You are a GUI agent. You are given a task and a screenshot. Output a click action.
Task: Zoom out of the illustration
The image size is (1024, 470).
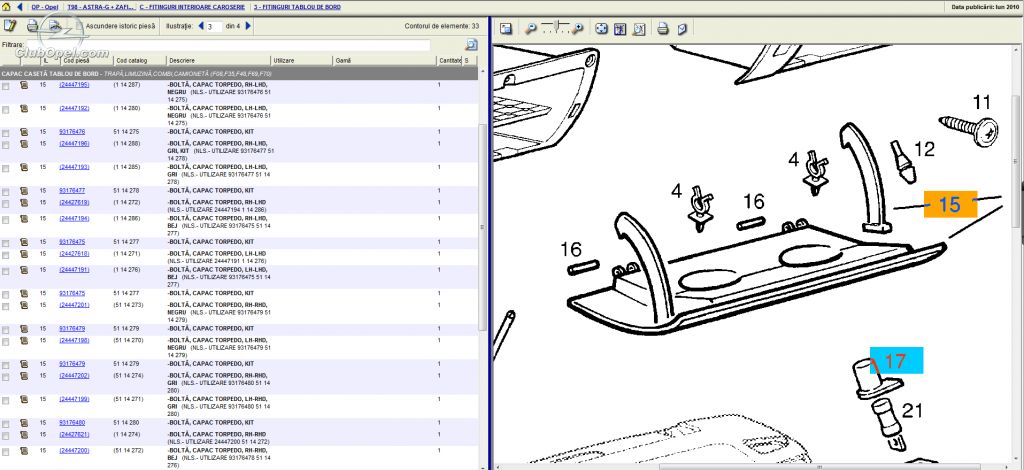[531, 29]
